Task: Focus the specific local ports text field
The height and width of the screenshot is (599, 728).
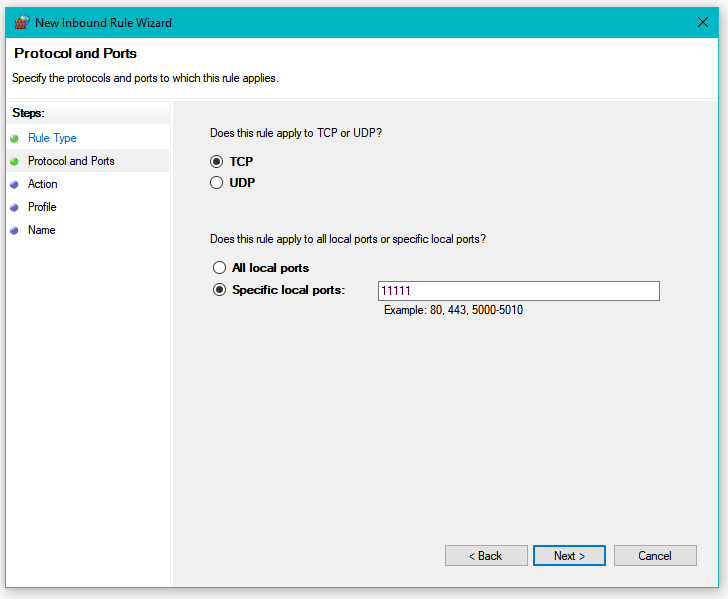Action: click(519, 291)
